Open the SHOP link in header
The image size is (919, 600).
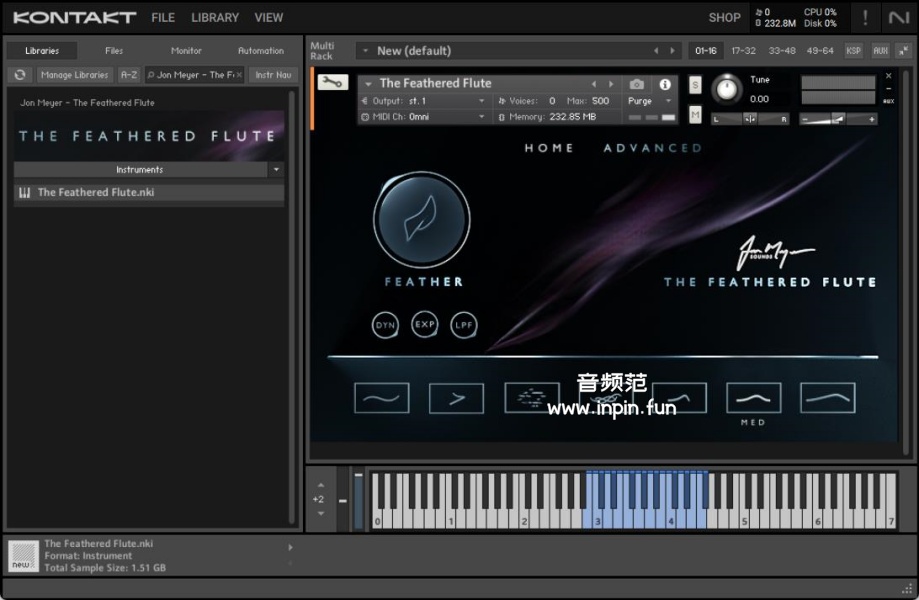[x=724, y=17]
